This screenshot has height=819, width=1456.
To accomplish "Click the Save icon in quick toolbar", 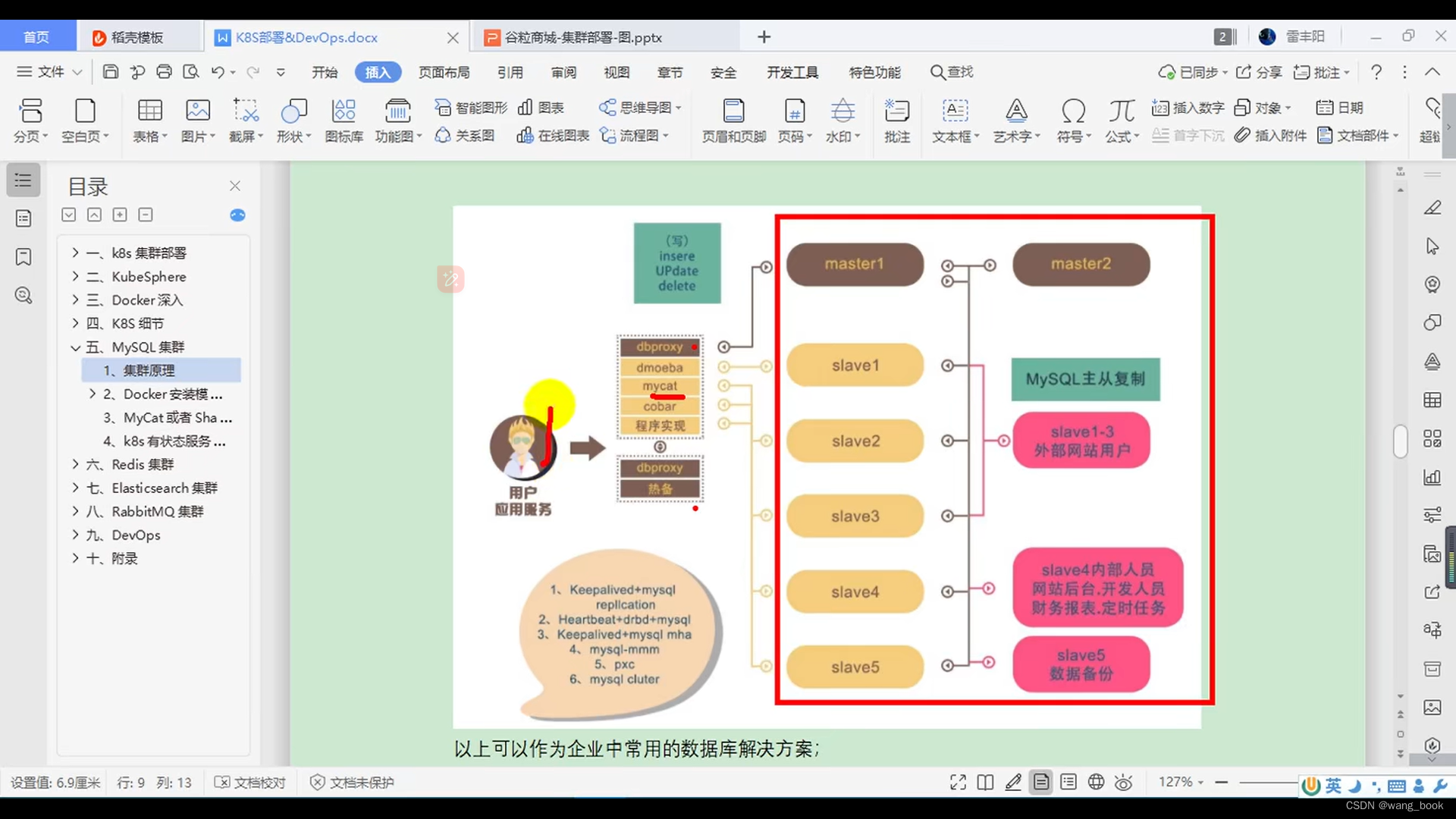I will coord(111,72).
